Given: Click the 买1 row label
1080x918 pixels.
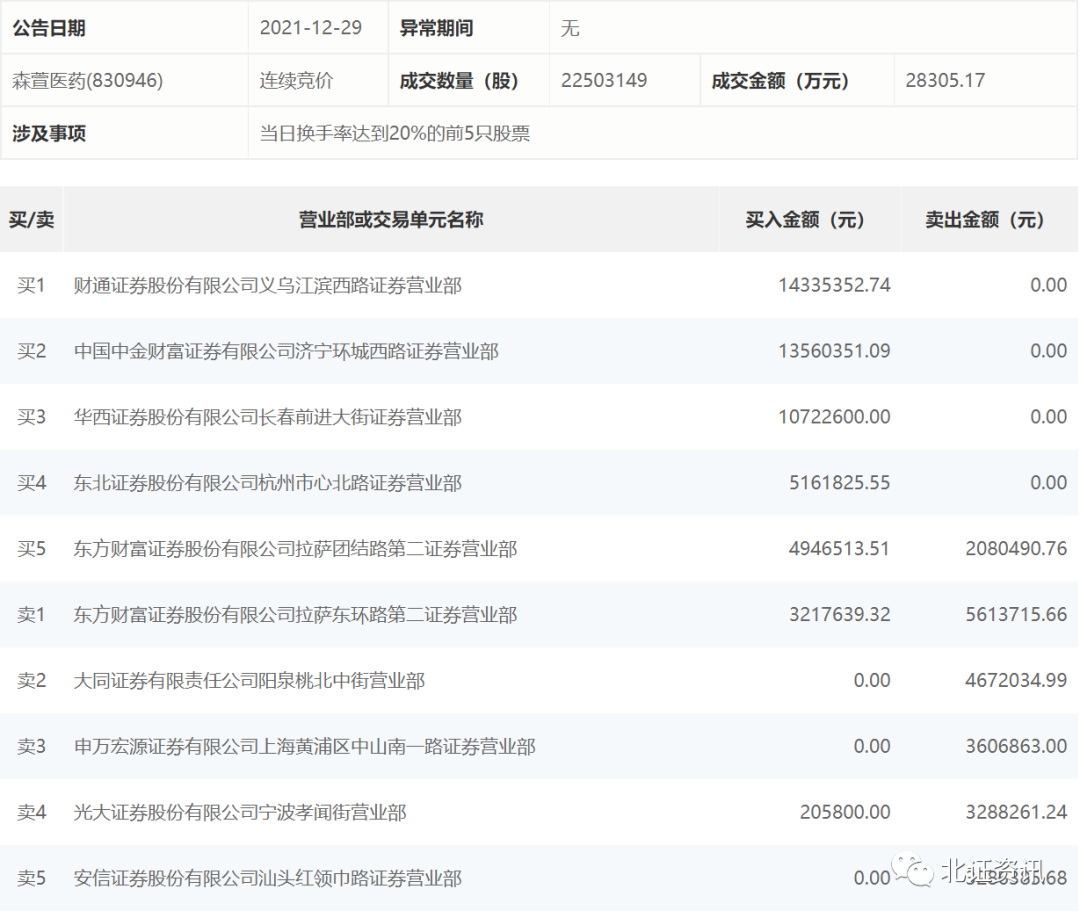Looking at the screenshot, I should point(32,285).
